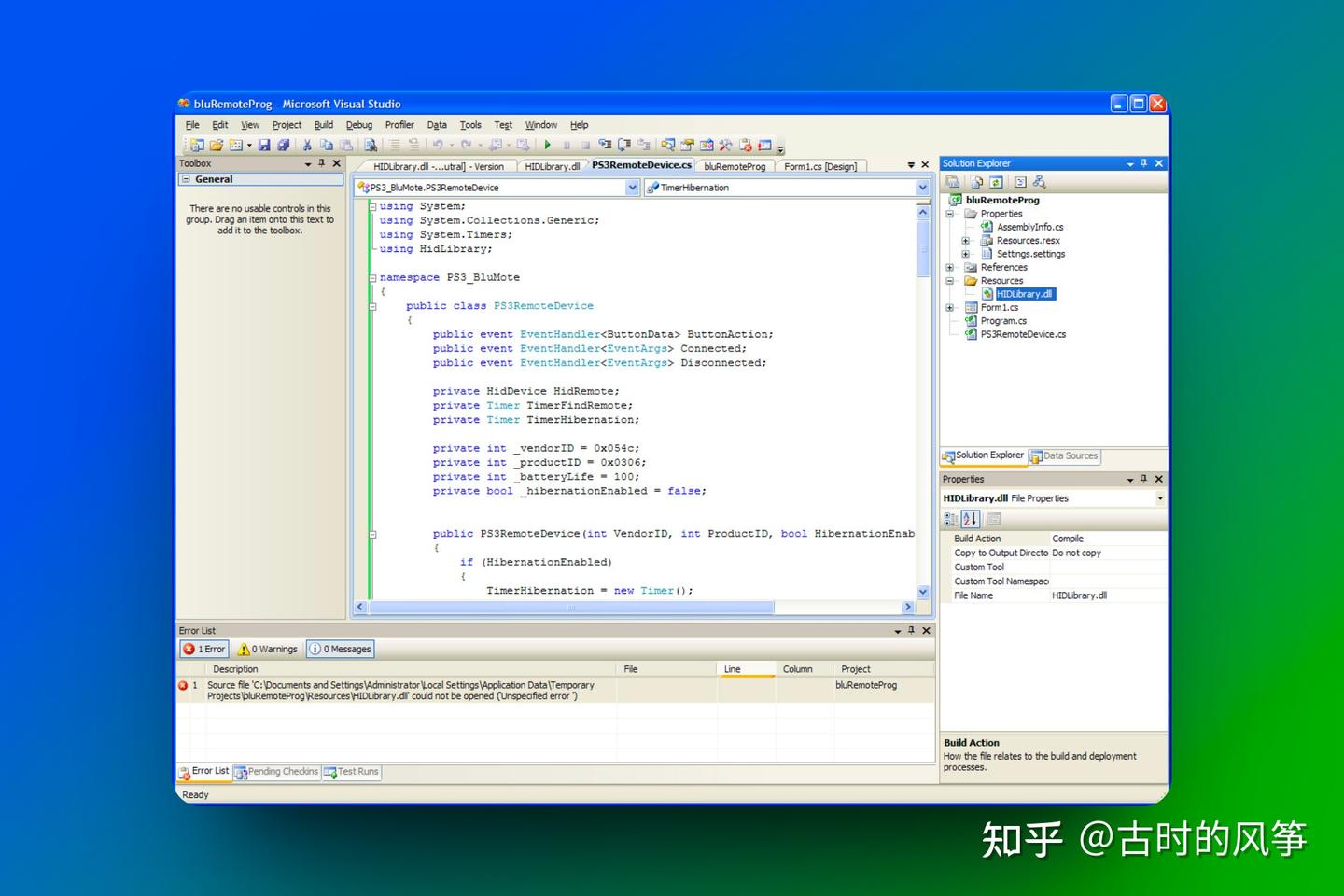1344x896 pixels.
Task: Switch to the Pending Checkins tab
Action: pos(276,772)
